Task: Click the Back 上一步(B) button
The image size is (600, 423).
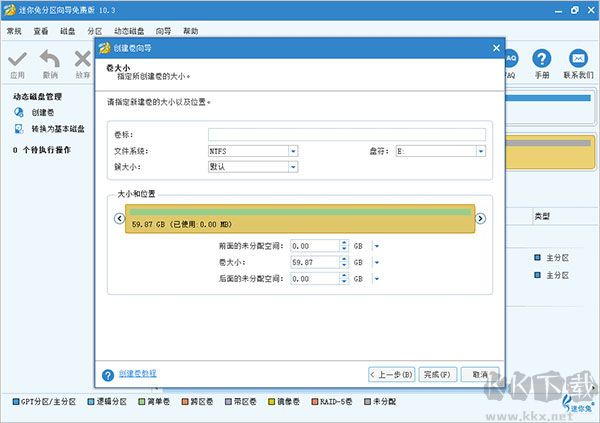Action: 391,374
